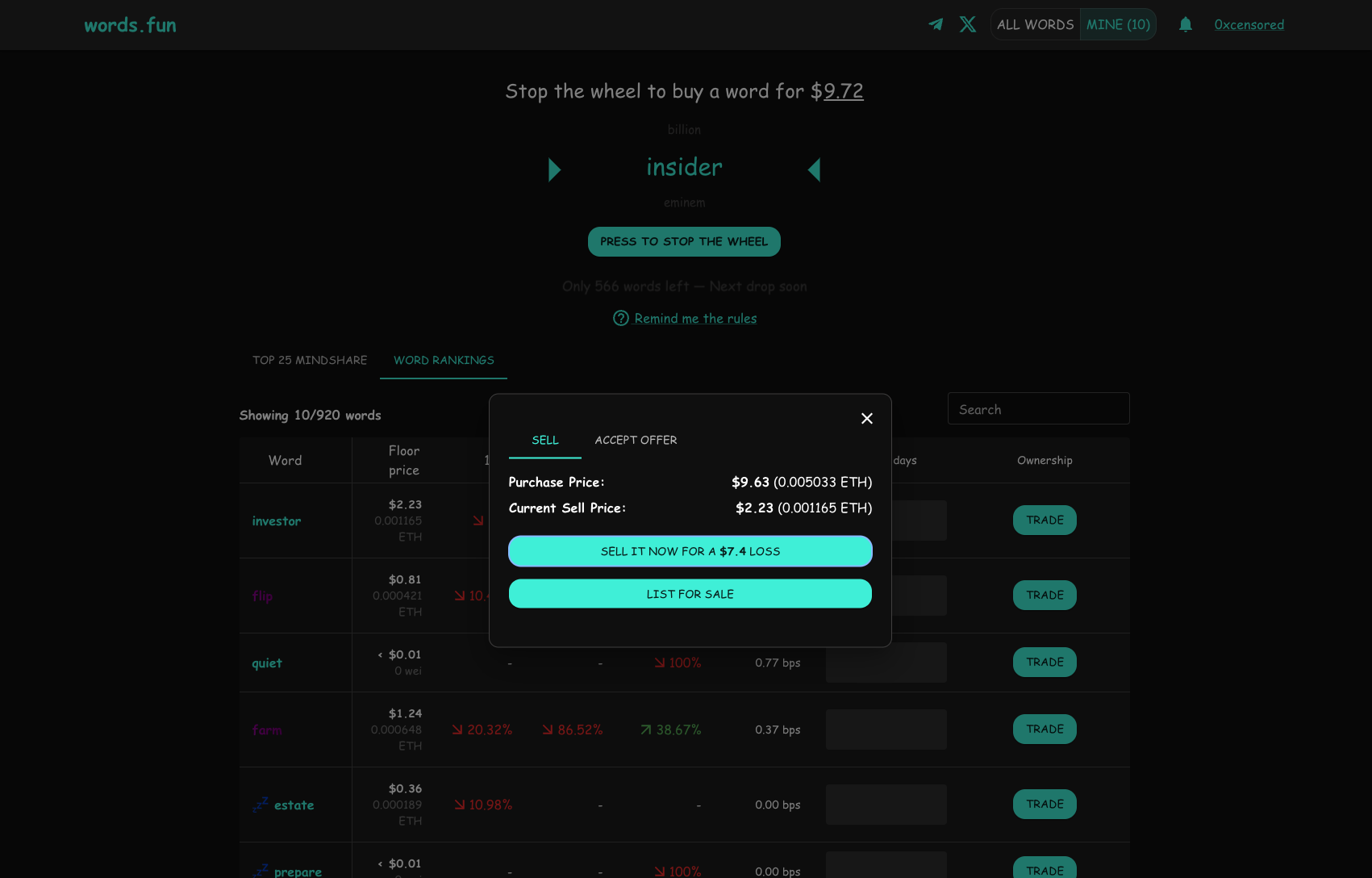The width and height of the screenshot is (1372, 878).
Task: Click the Search words input field
Action: click(1038, 409)
